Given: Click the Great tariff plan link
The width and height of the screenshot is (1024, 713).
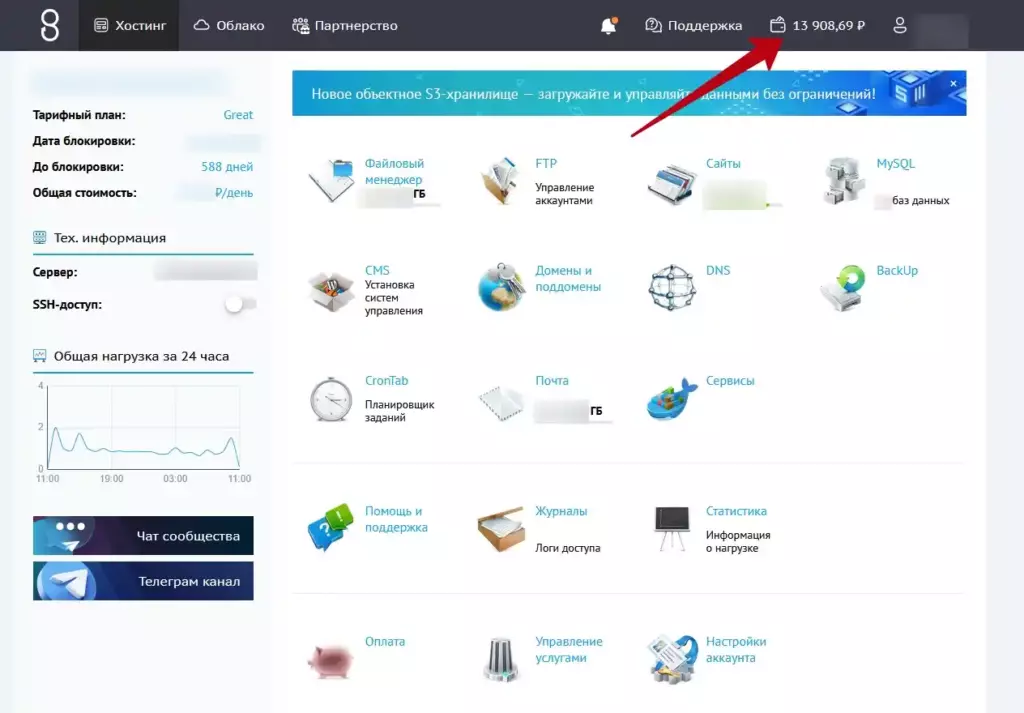Looking at the screenshot, I should (x=238, y=114).
